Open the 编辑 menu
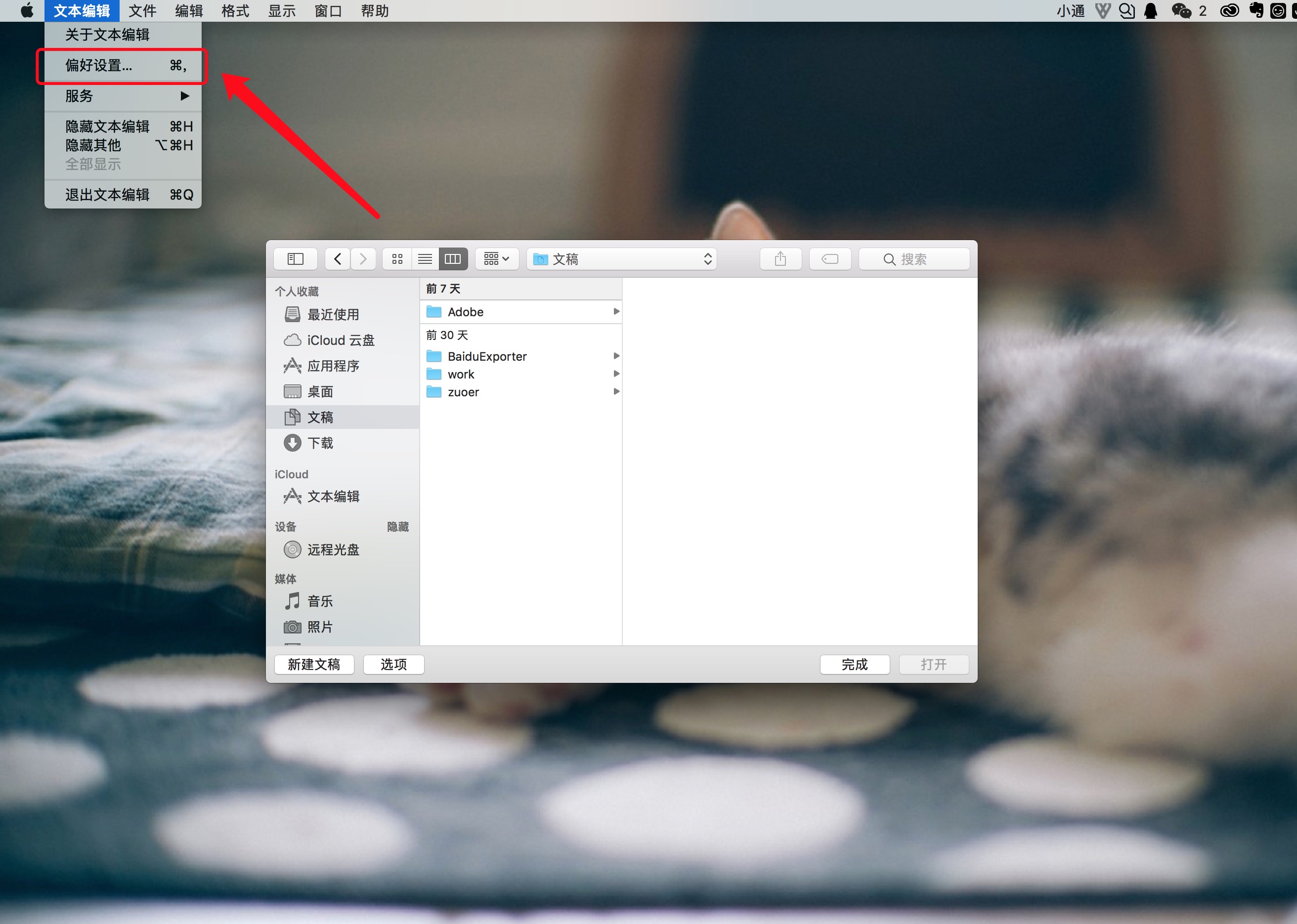 [189, 11]
